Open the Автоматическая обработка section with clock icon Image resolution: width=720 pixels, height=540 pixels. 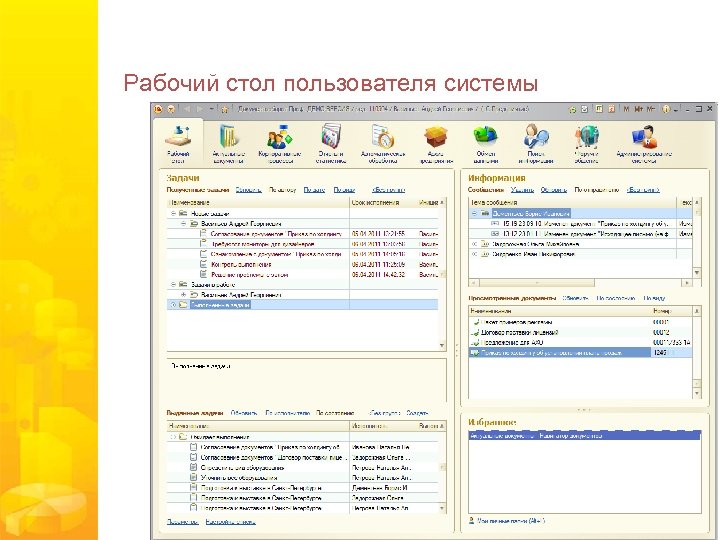(x=383, y=143)
